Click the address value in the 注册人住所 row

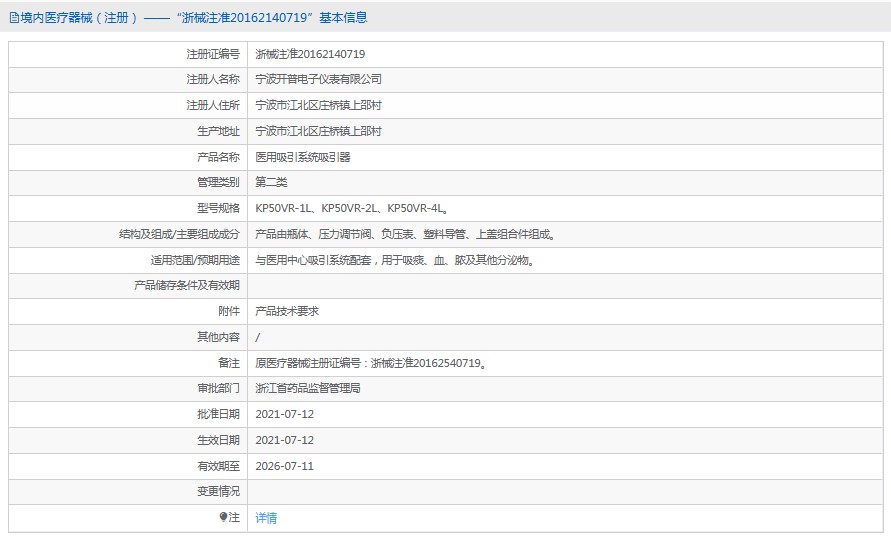318,105
